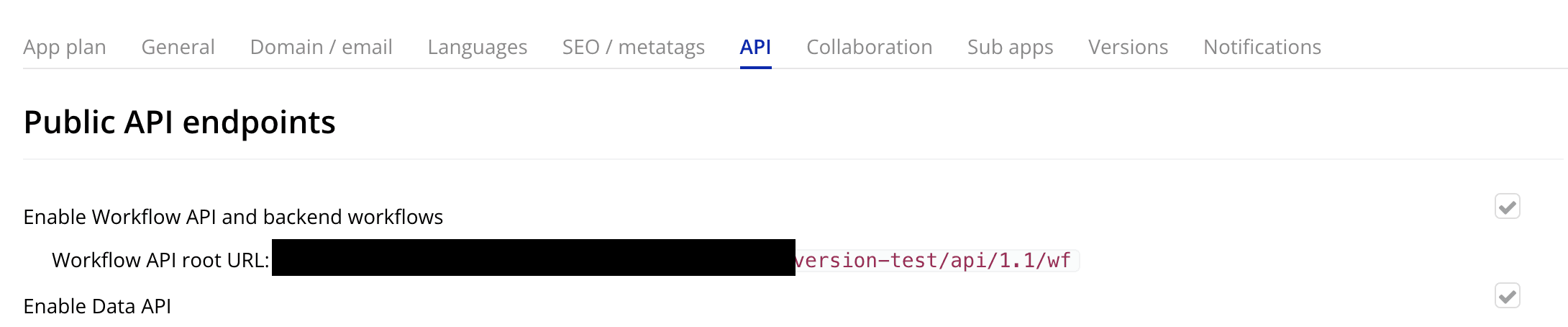The image size is (1568, 327).
Task: Switch to the General settings tab
Action: point(178,48)
